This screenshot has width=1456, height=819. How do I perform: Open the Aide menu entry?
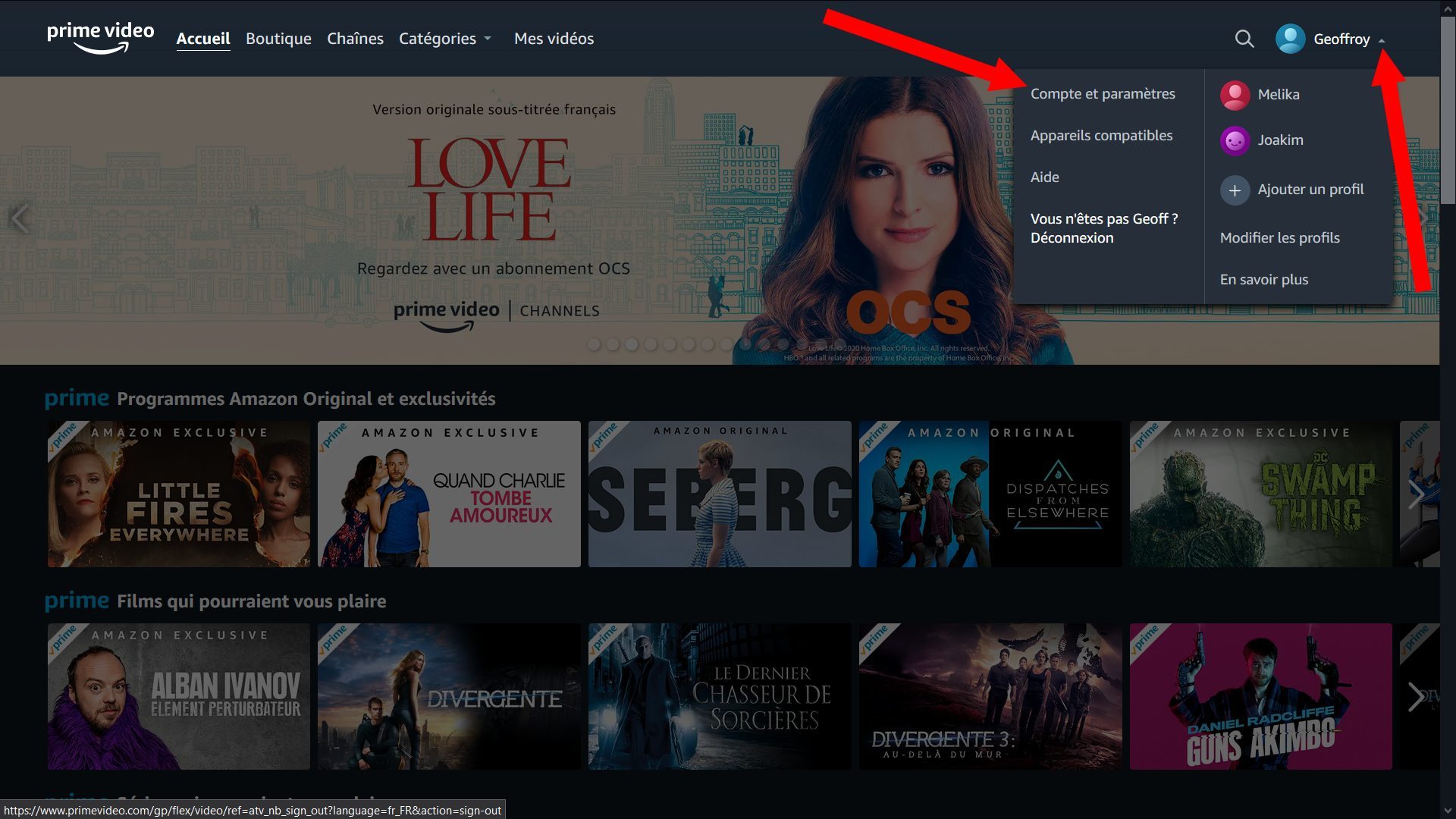tap(1044, 177)
